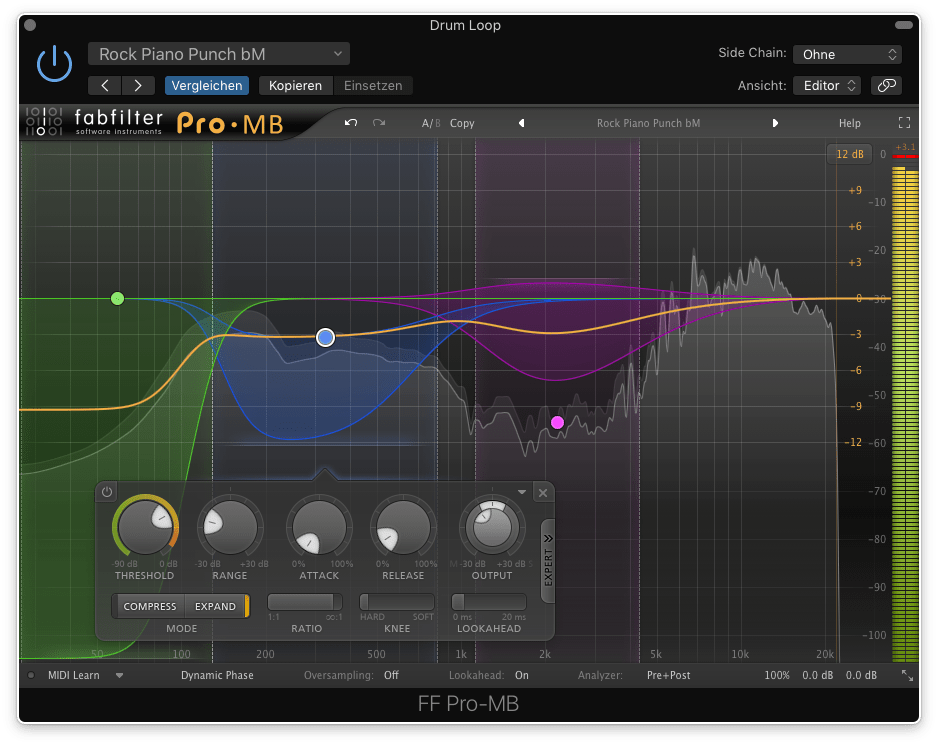Select COMPRESS mode
The image size is (938, 745).
click(150, 606)
